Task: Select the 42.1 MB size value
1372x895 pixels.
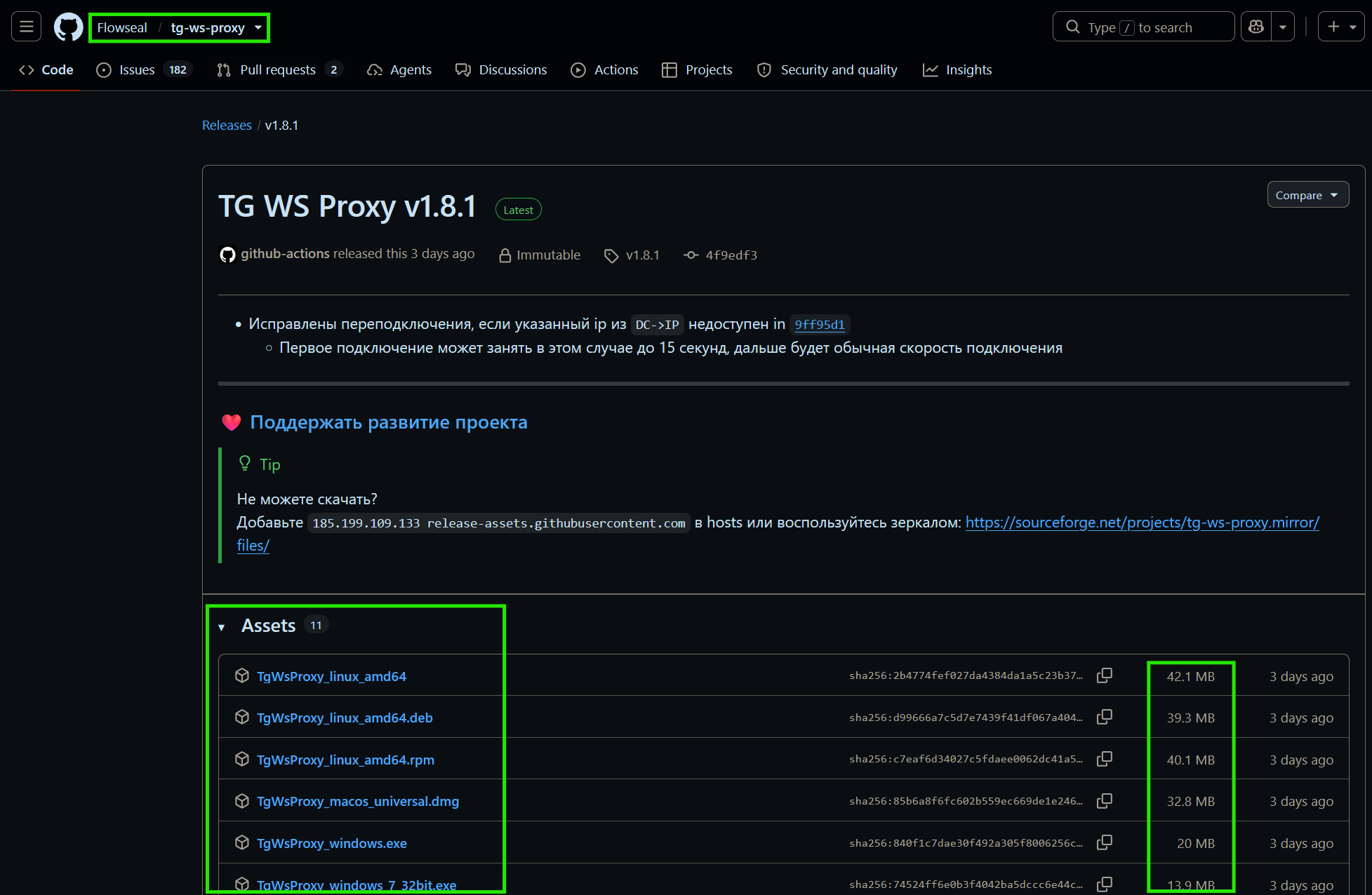Action: (1190, 676)
